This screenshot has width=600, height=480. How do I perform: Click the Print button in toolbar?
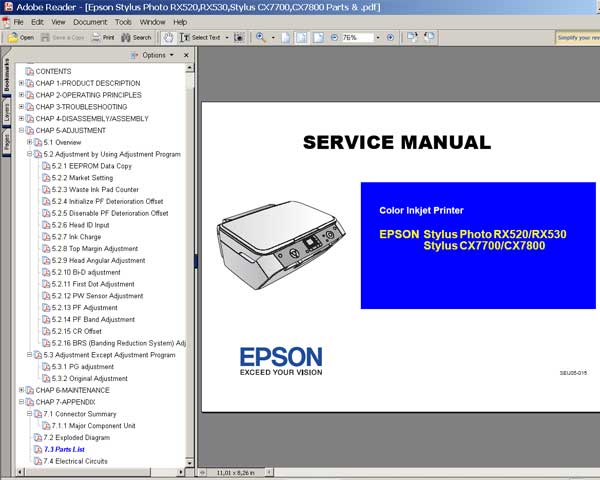[103, 38]
